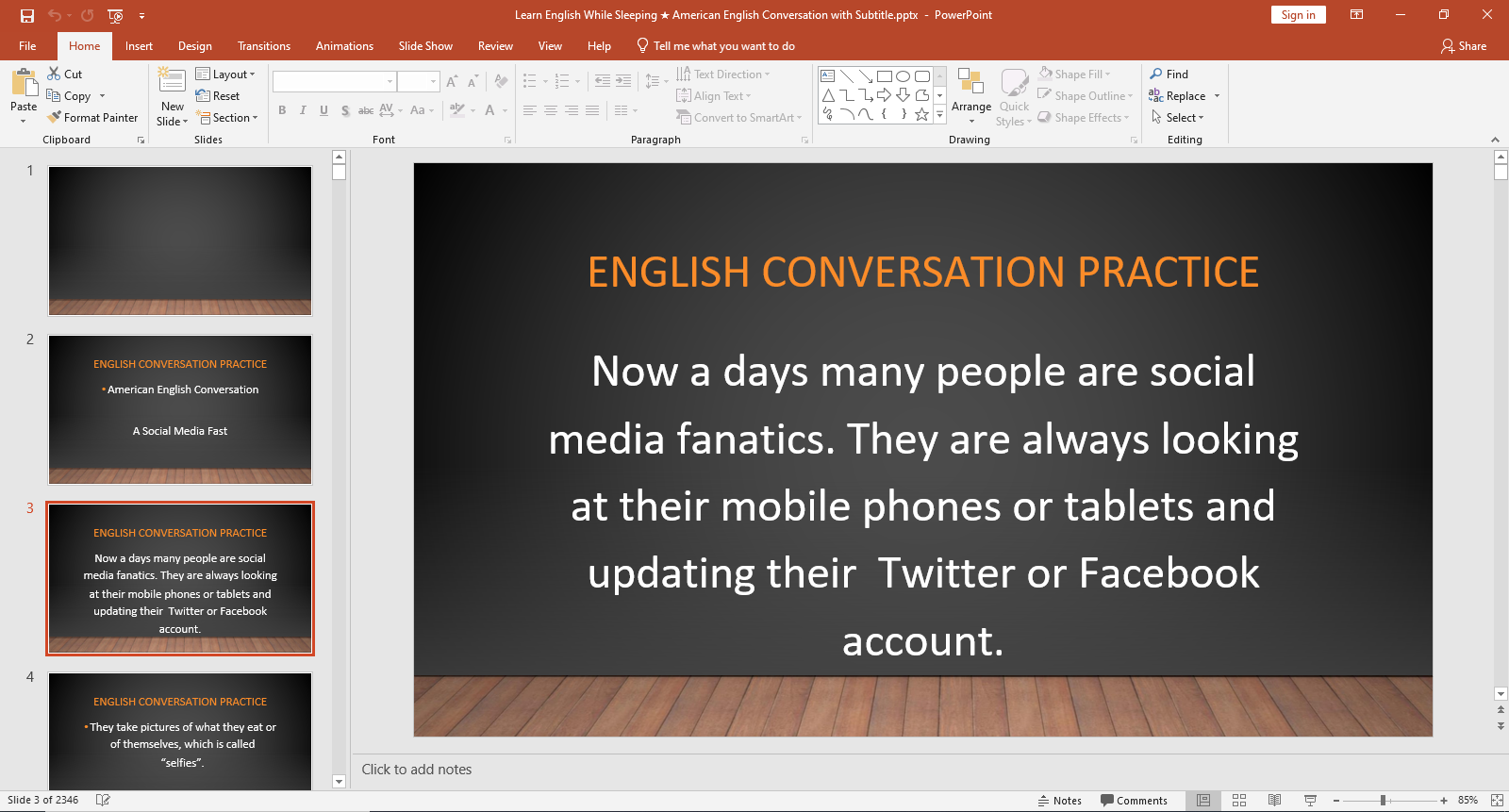This screenshot has width=1509, height=812.
Task: Start Slide Show from status bar
Action: click(x=1310, y=801)
